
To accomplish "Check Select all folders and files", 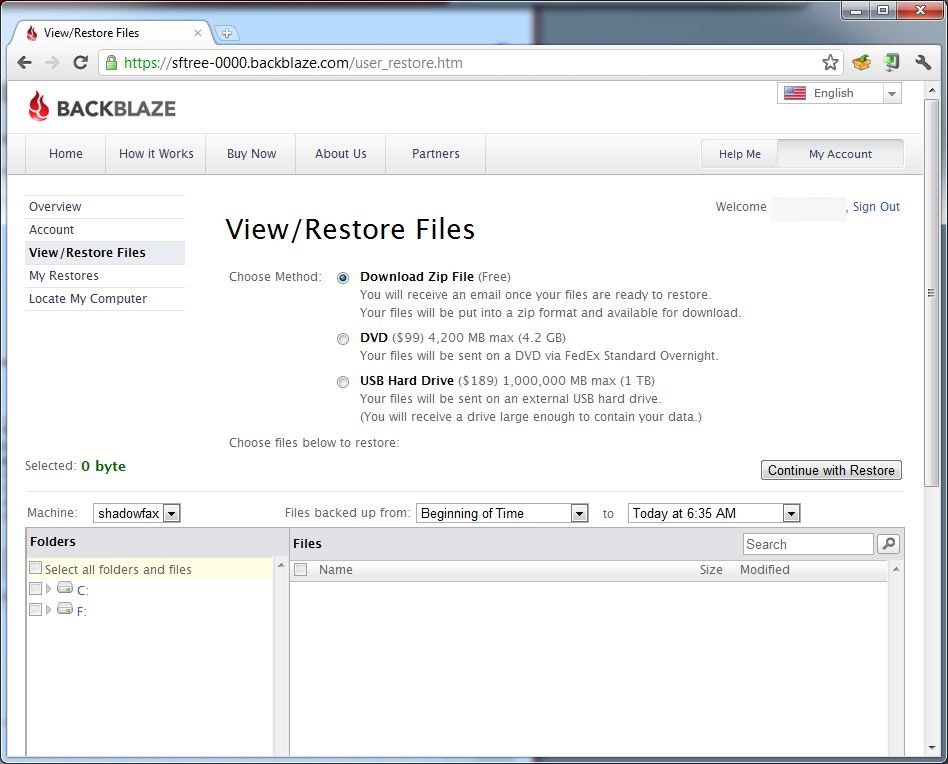I will pyautogui.click(x=36, y=568).
